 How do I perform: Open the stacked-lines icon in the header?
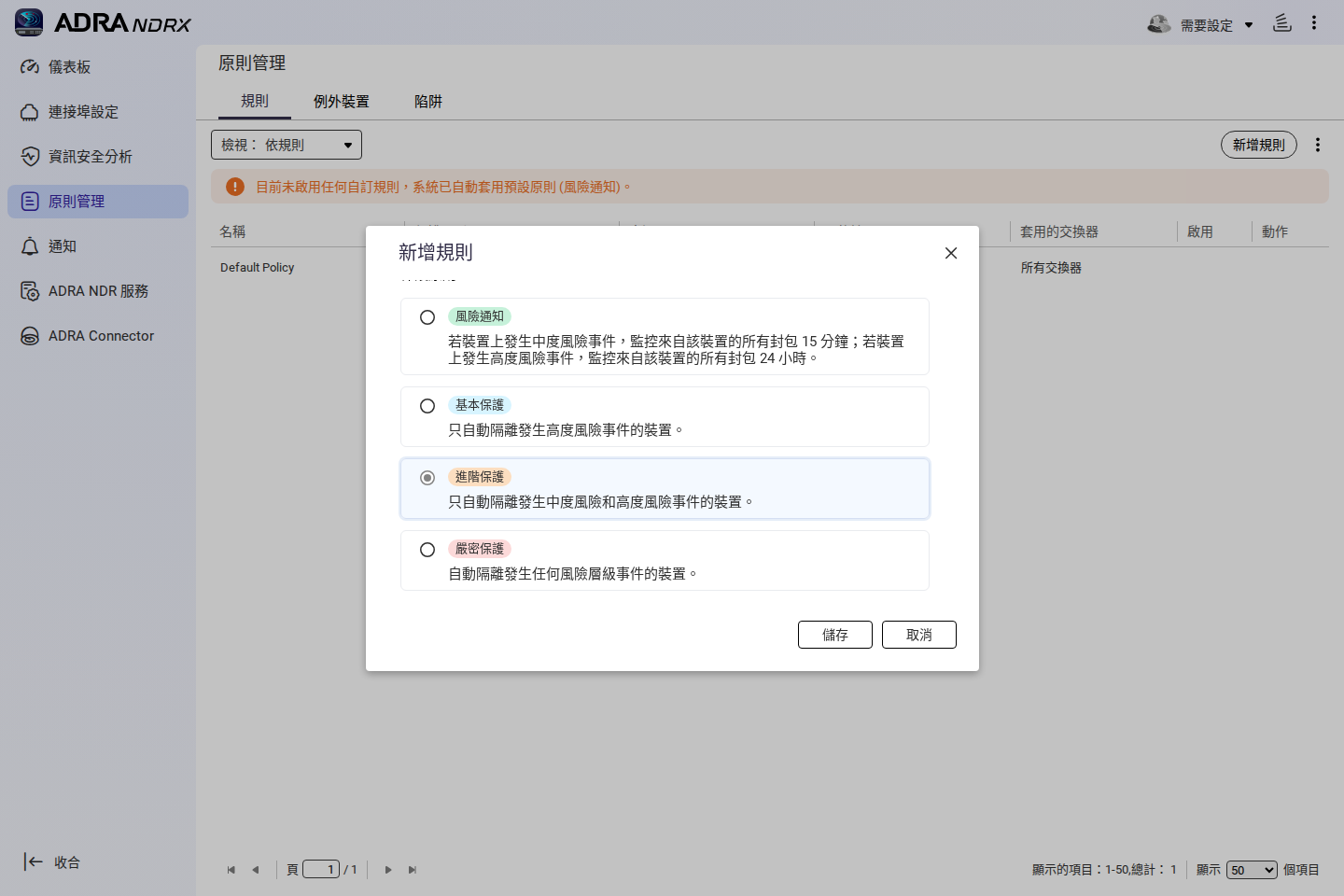[1282, 22]
